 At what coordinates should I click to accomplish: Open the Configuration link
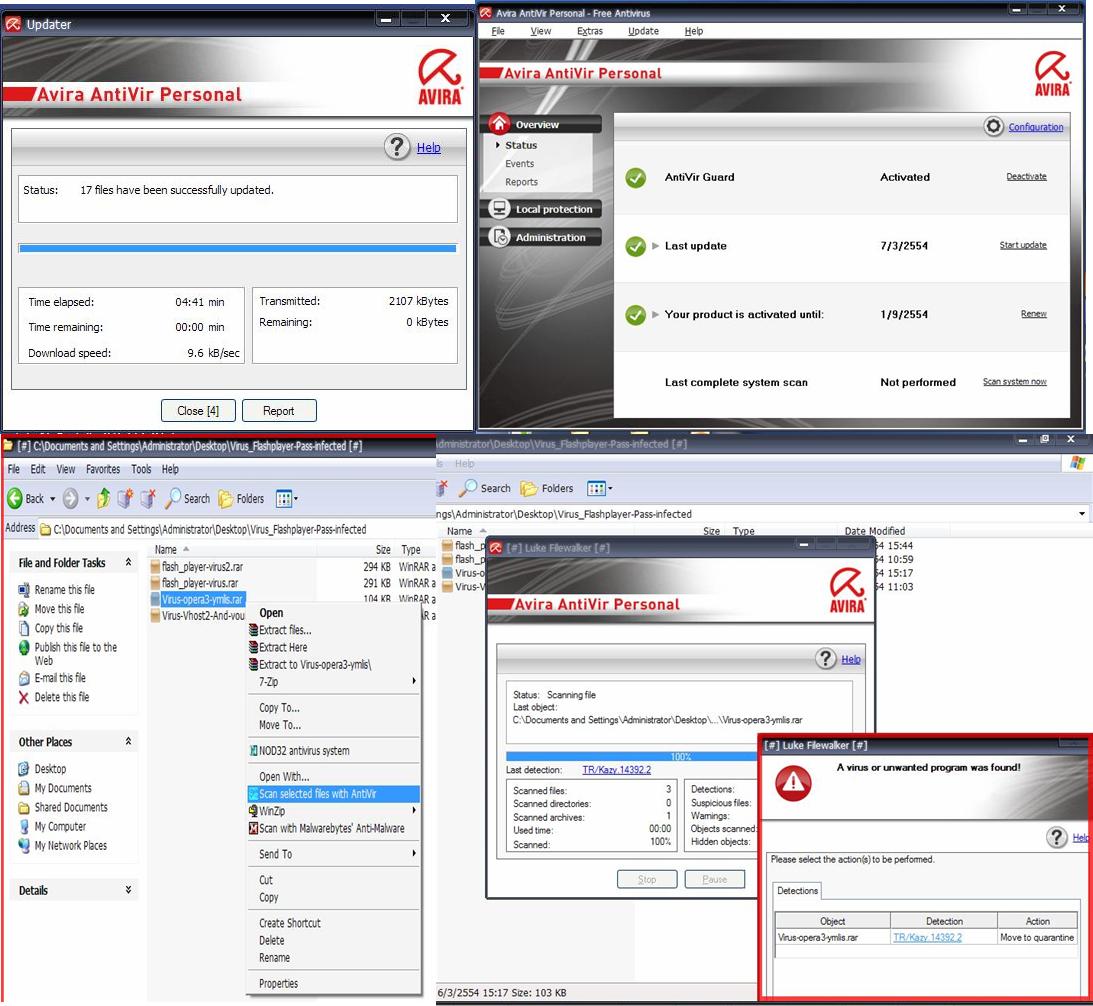tap(1035, 127)
